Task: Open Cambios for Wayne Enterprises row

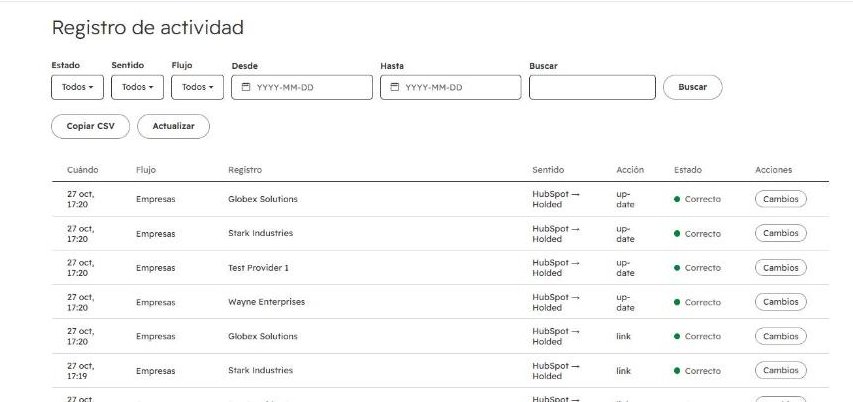Action: click(780, 302)
